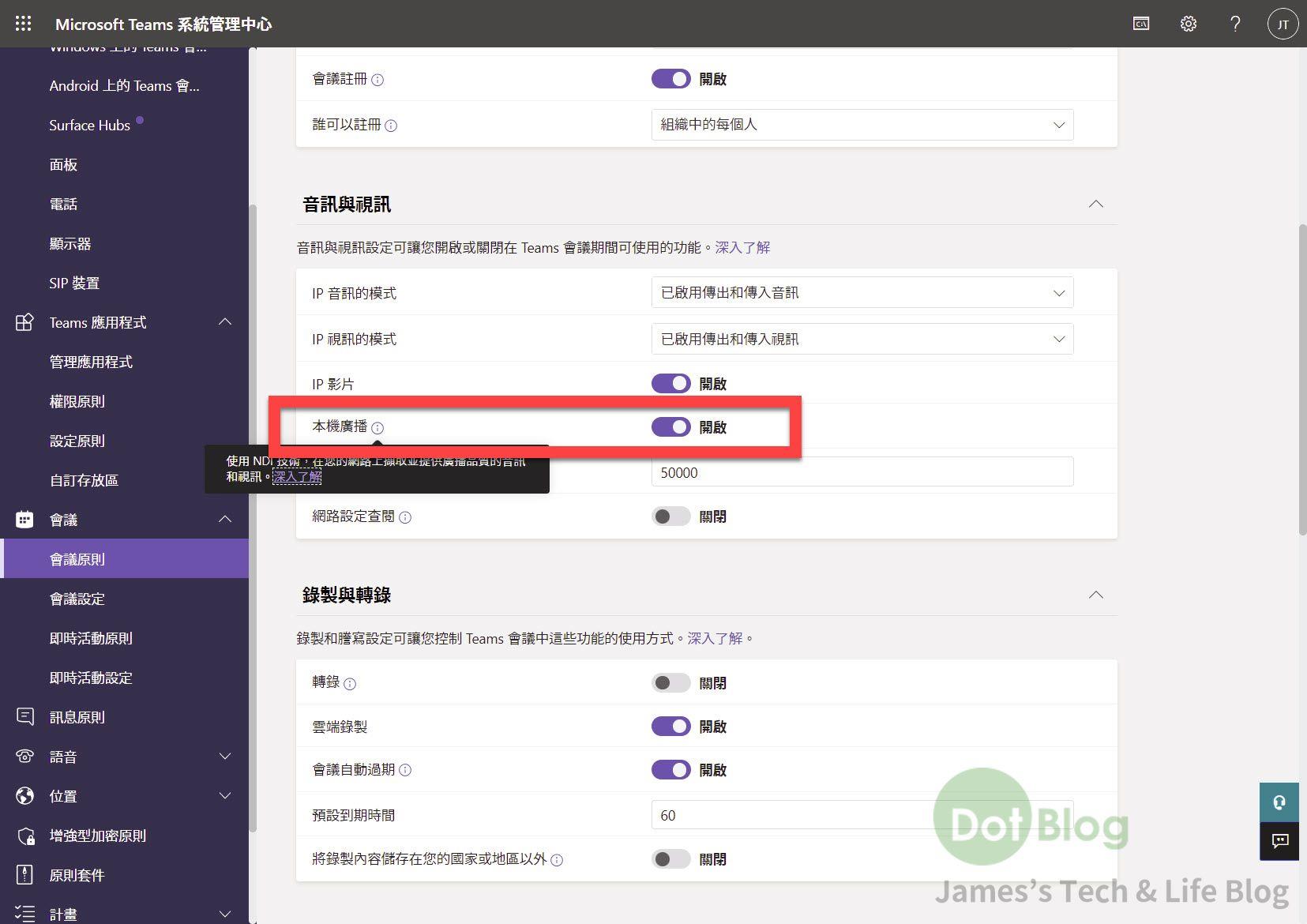Expand the 計畫 sidebar group

coord(225,914)
